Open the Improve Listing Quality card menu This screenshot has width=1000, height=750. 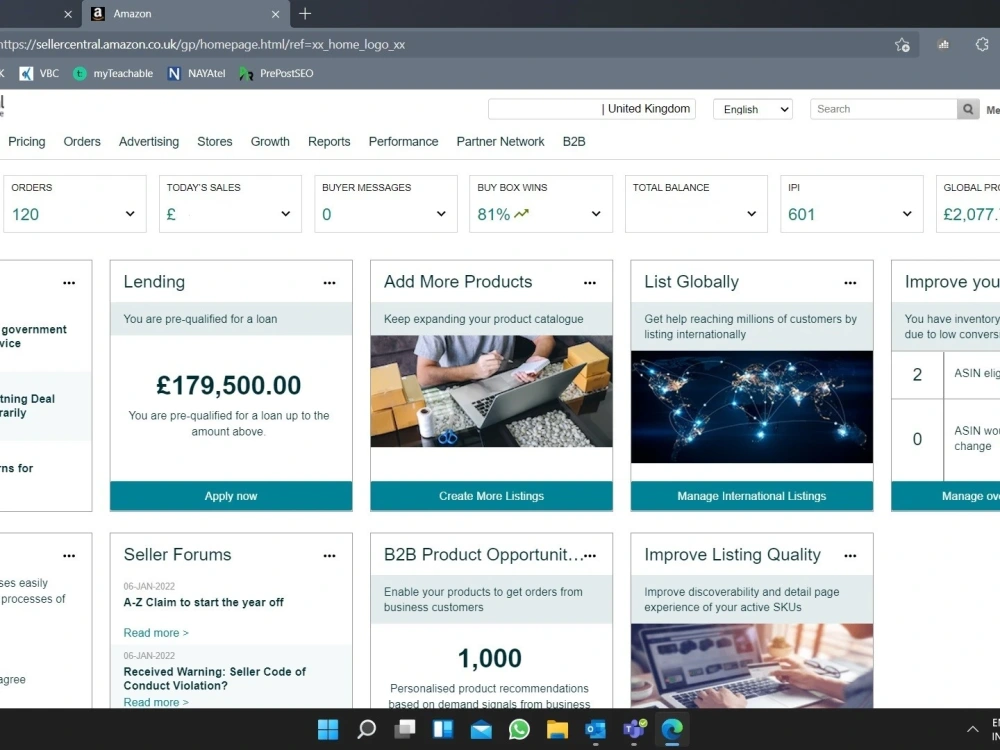[x=850, y=555]
